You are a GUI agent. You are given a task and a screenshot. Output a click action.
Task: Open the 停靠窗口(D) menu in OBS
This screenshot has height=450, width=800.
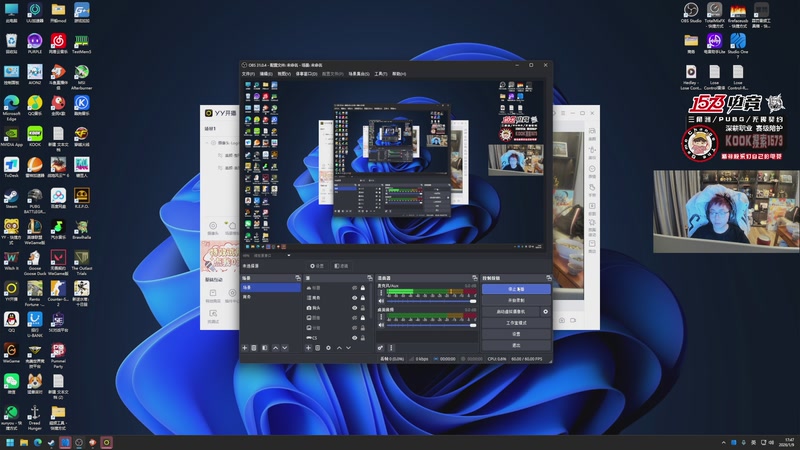click(x=306, y=74)
